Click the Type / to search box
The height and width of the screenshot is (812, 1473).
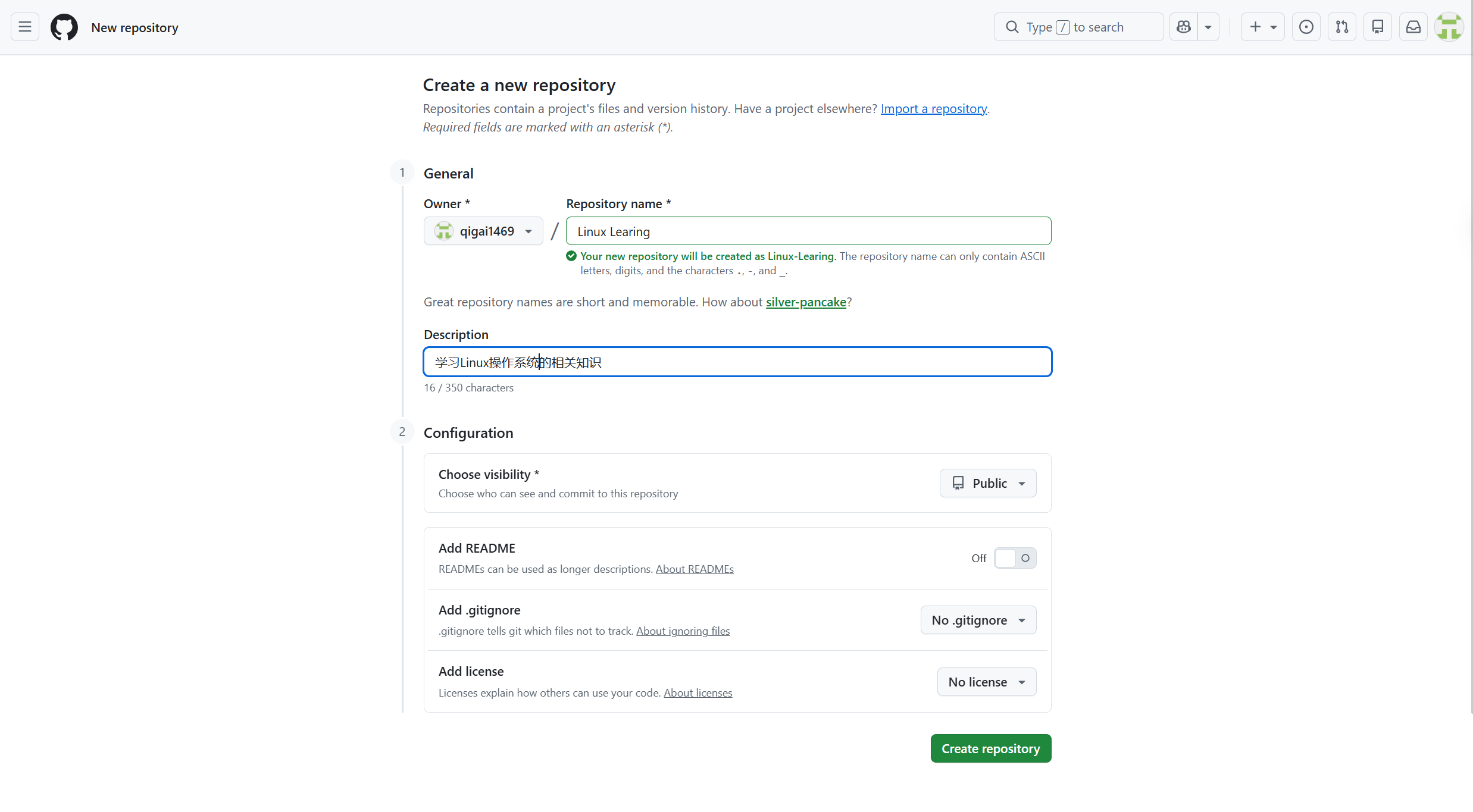pyautogui.click(x=1078, y=27)
